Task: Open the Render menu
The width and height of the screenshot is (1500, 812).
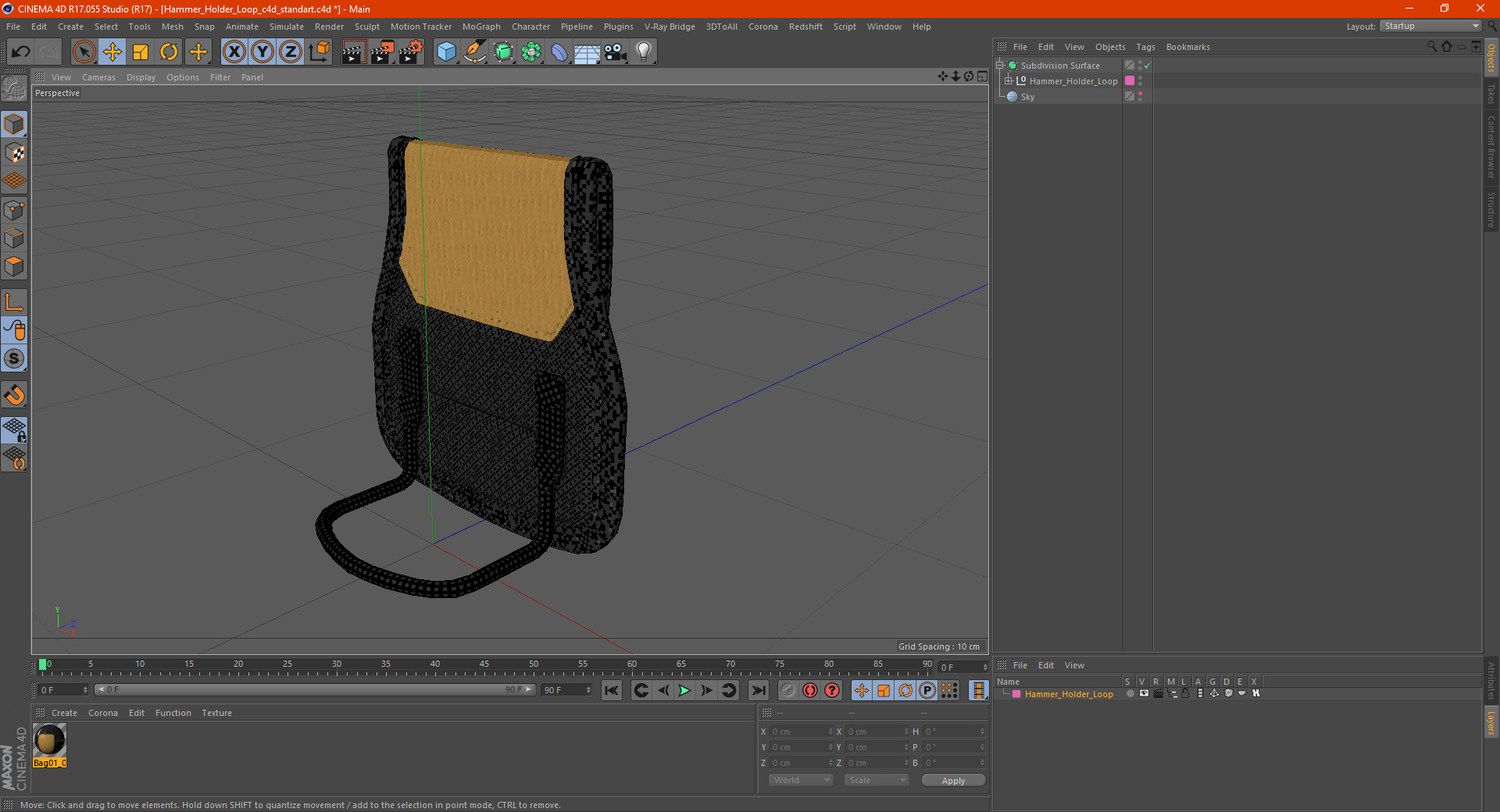Action: pyautogui.click(x=329, y=27)
